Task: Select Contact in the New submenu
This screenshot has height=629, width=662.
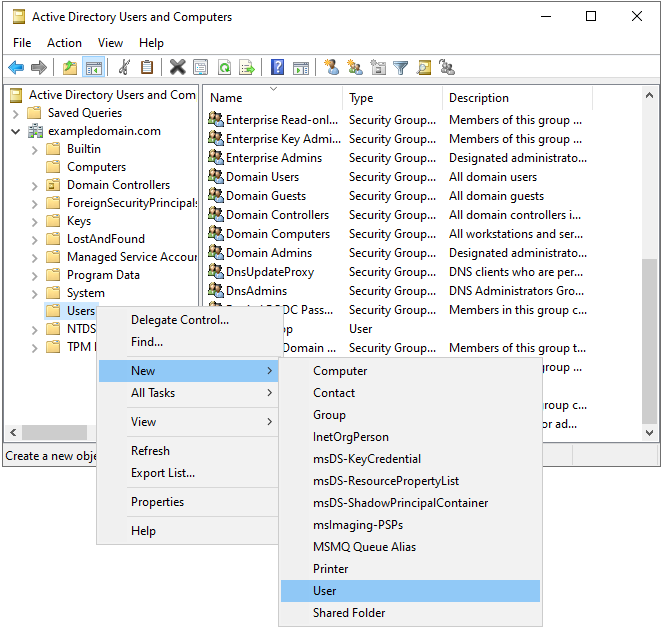Action: pyautogui.click(x=410, y=393)
